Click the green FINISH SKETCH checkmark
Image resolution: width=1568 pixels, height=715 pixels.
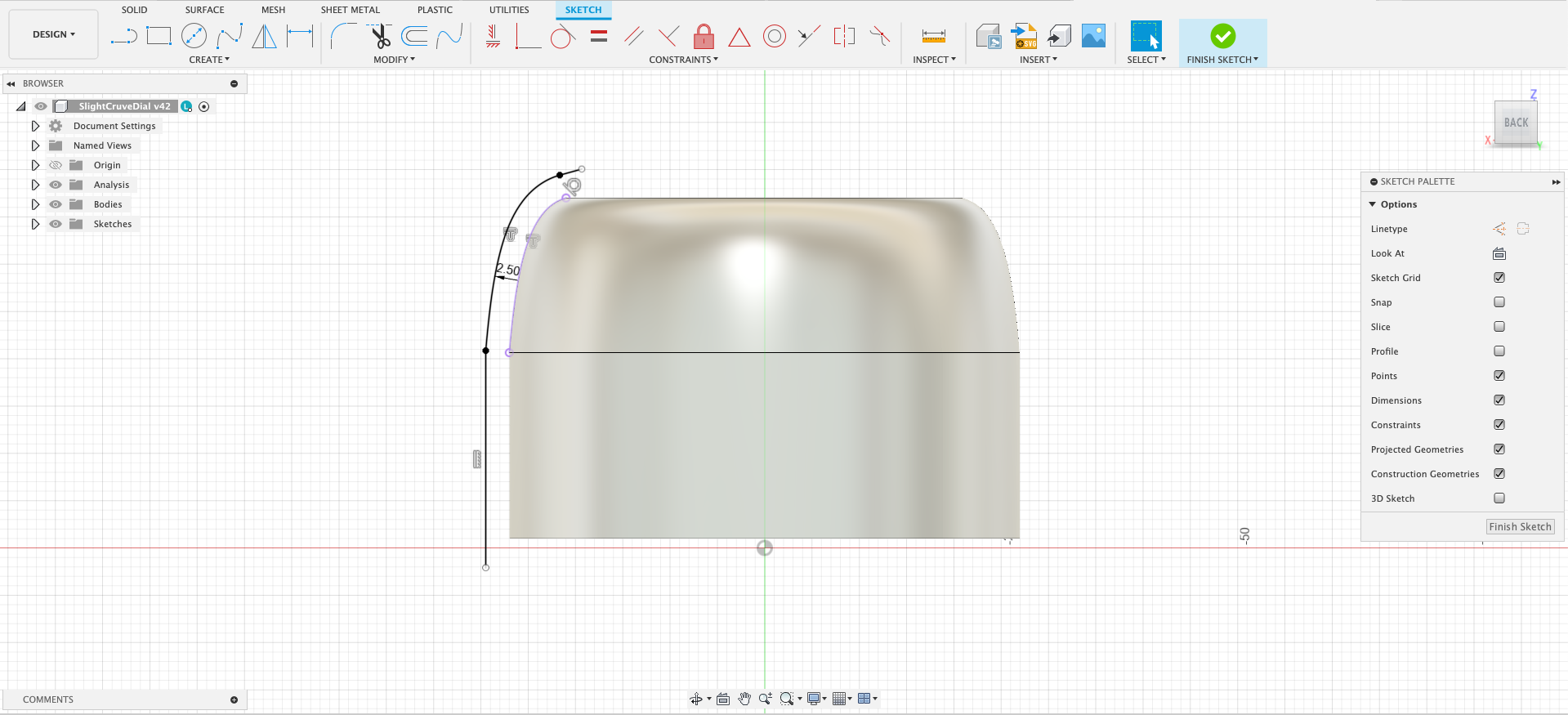coord(1222,36)
